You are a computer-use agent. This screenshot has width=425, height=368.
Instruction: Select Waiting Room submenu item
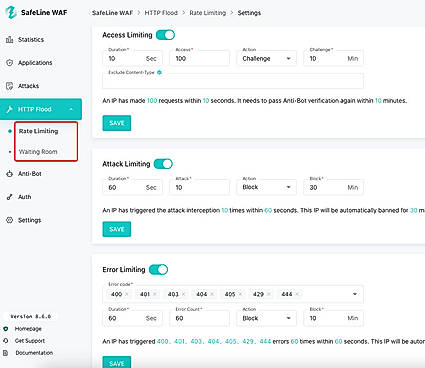pyautogui.click(x=38, y=152)
